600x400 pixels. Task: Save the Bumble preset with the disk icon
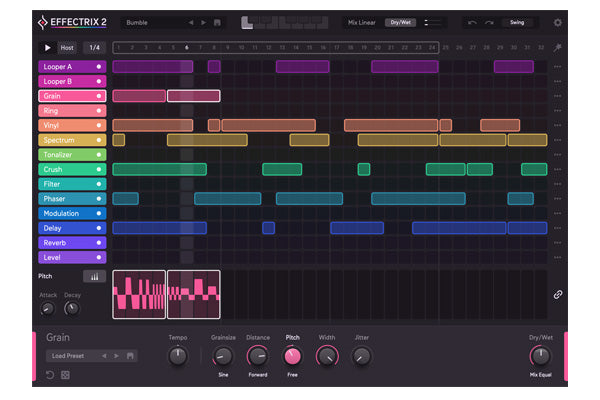pos(217,22)
